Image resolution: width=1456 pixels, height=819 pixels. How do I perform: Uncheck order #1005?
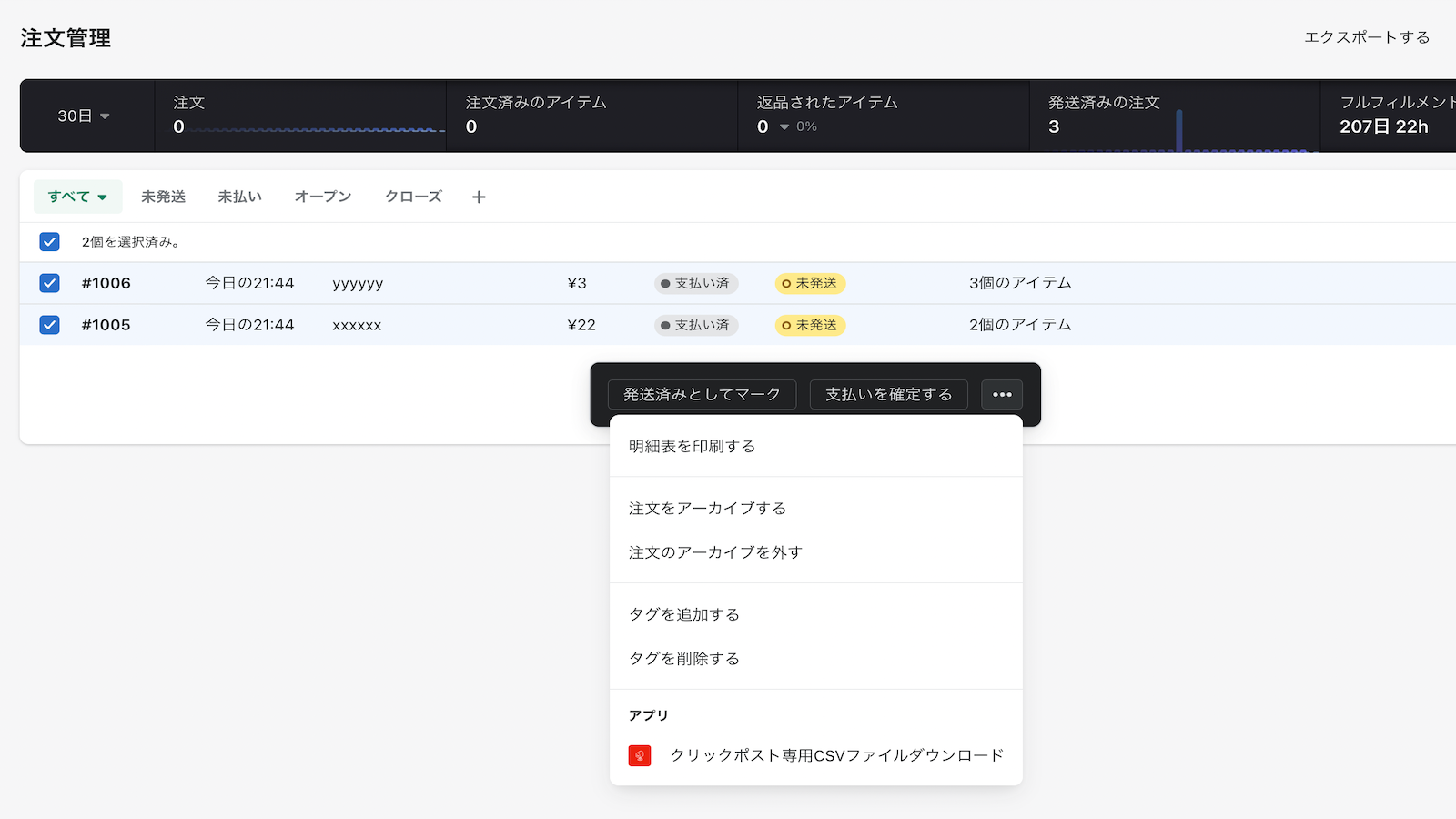click(50, 324)
